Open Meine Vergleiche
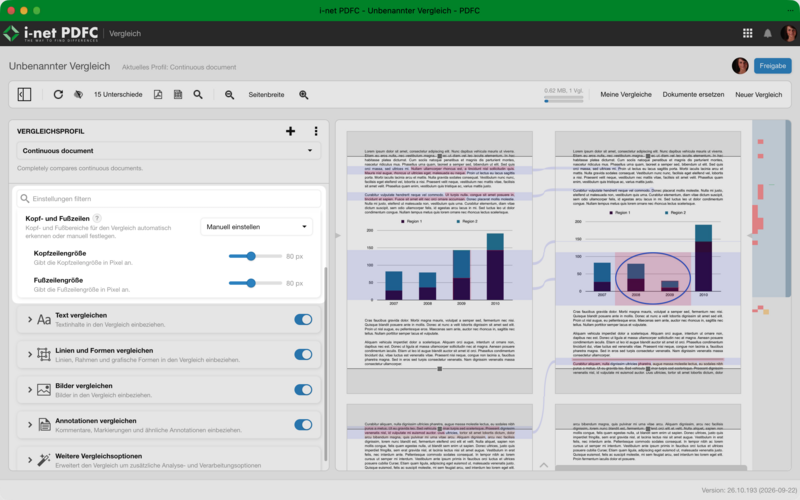 click(x=626, y=94)
